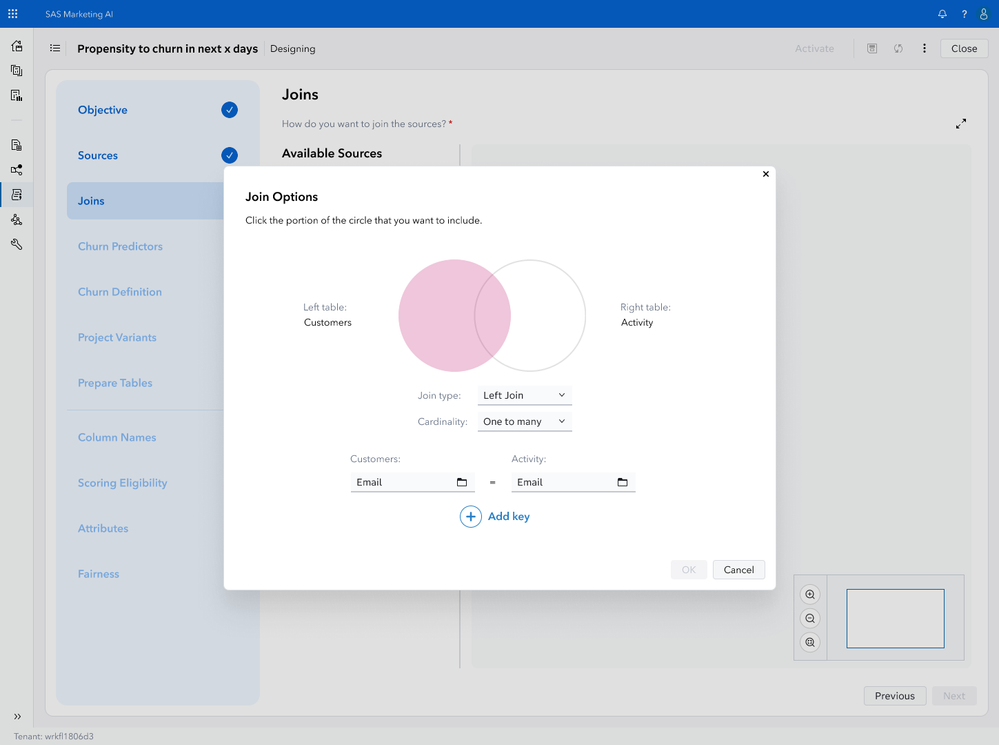Zoom in using the magnifier icon near the minimap
Image resolution: width=999 pixels, height=745 pixels.
coord(810,593)
